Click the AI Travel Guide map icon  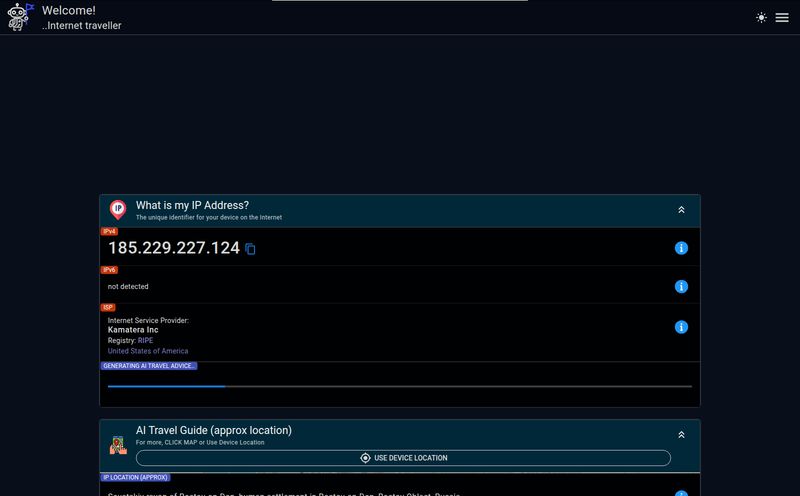[x=118, y=445]
